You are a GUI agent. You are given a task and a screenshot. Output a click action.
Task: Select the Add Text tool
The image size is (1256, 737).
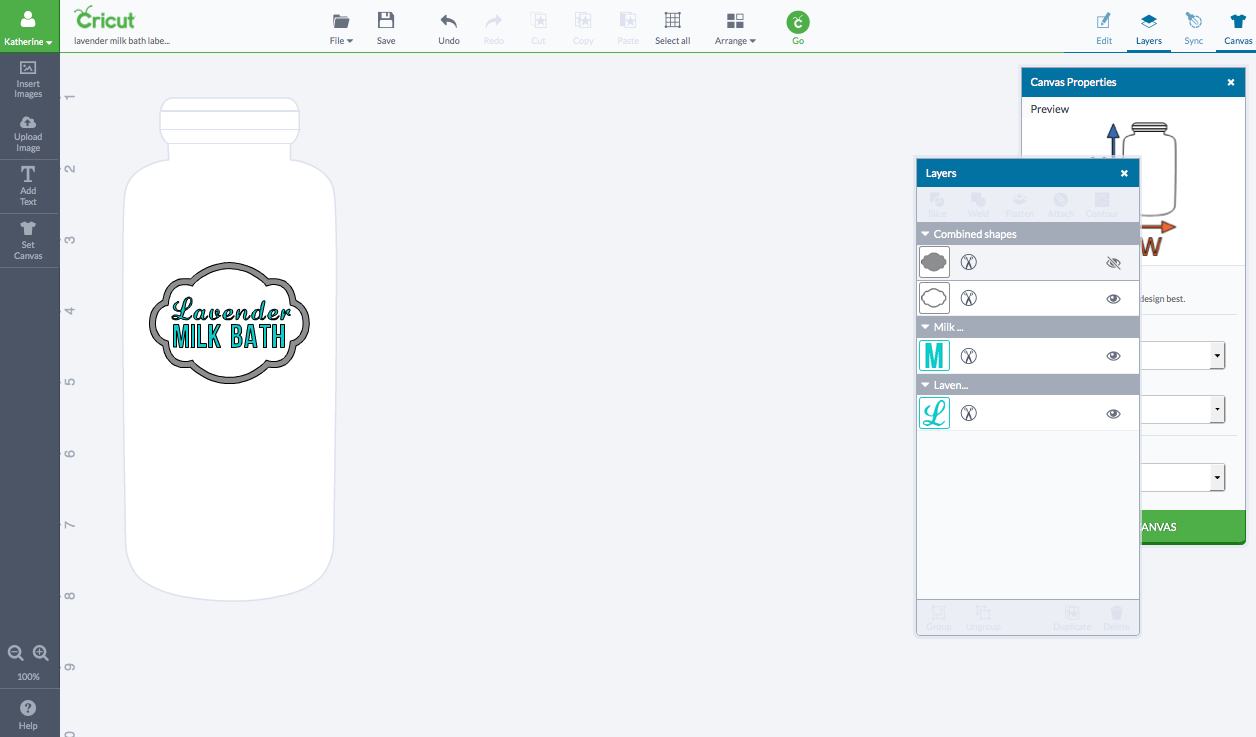coord(28,186)
